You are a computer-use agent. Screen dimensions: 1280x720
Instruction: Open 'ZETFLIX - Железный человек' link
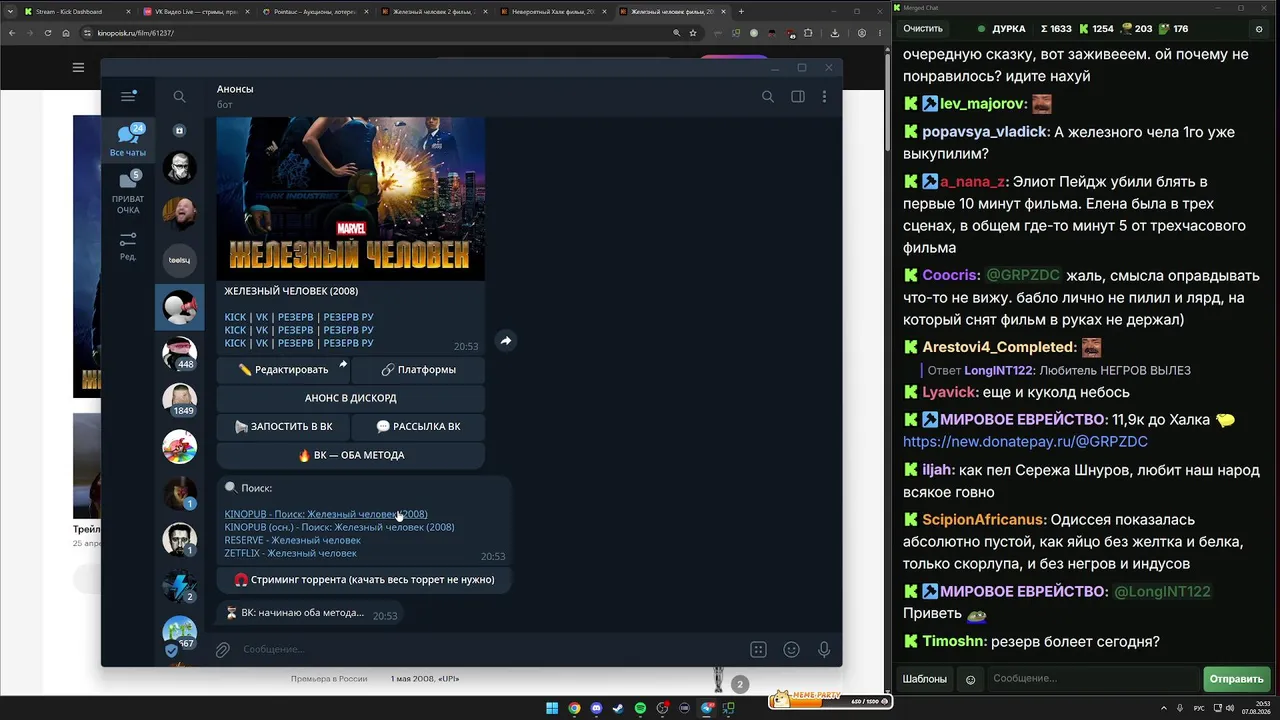290,553
